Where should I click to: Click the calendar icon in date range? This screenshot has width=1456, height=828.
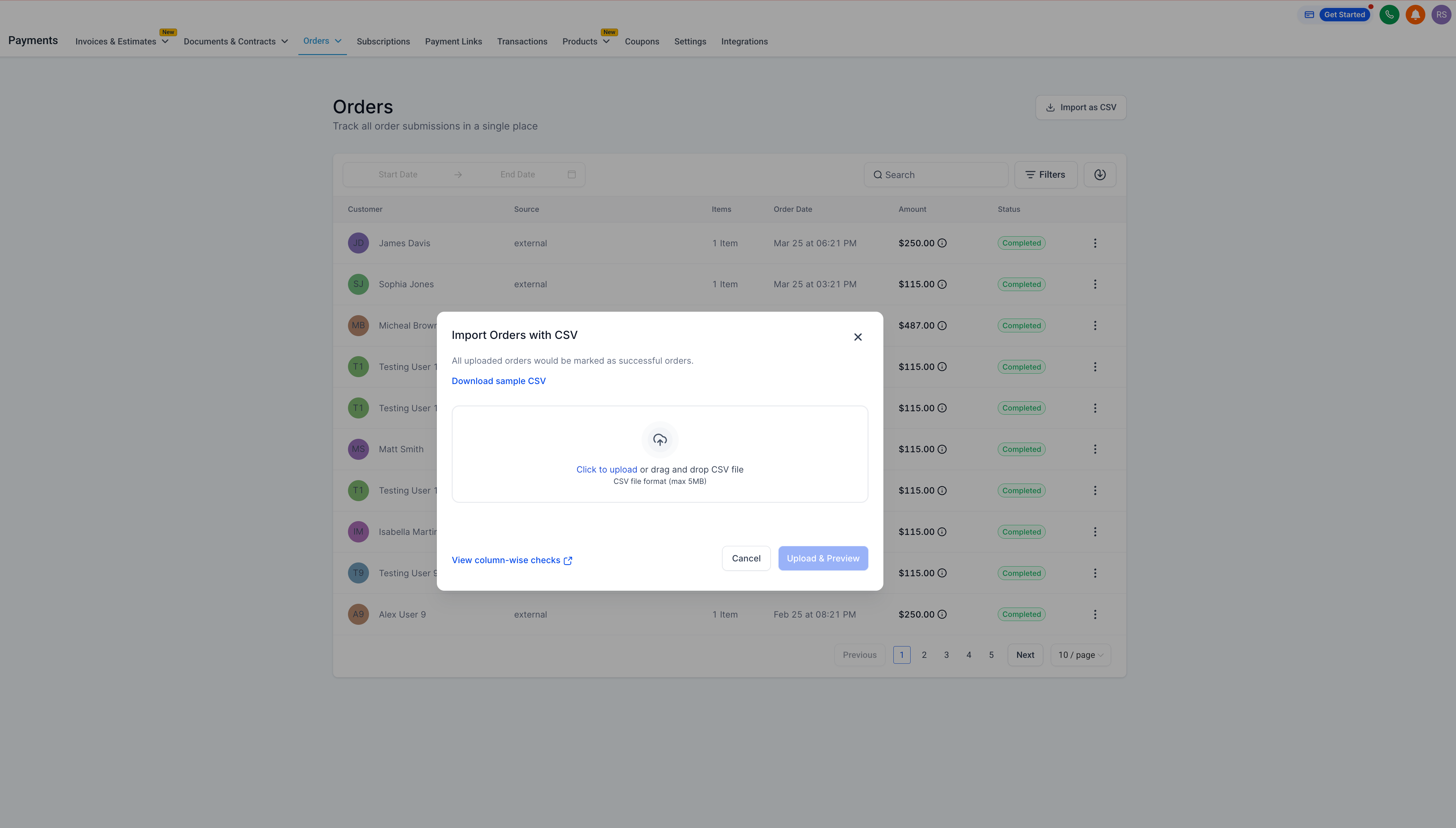pos(572,175)
